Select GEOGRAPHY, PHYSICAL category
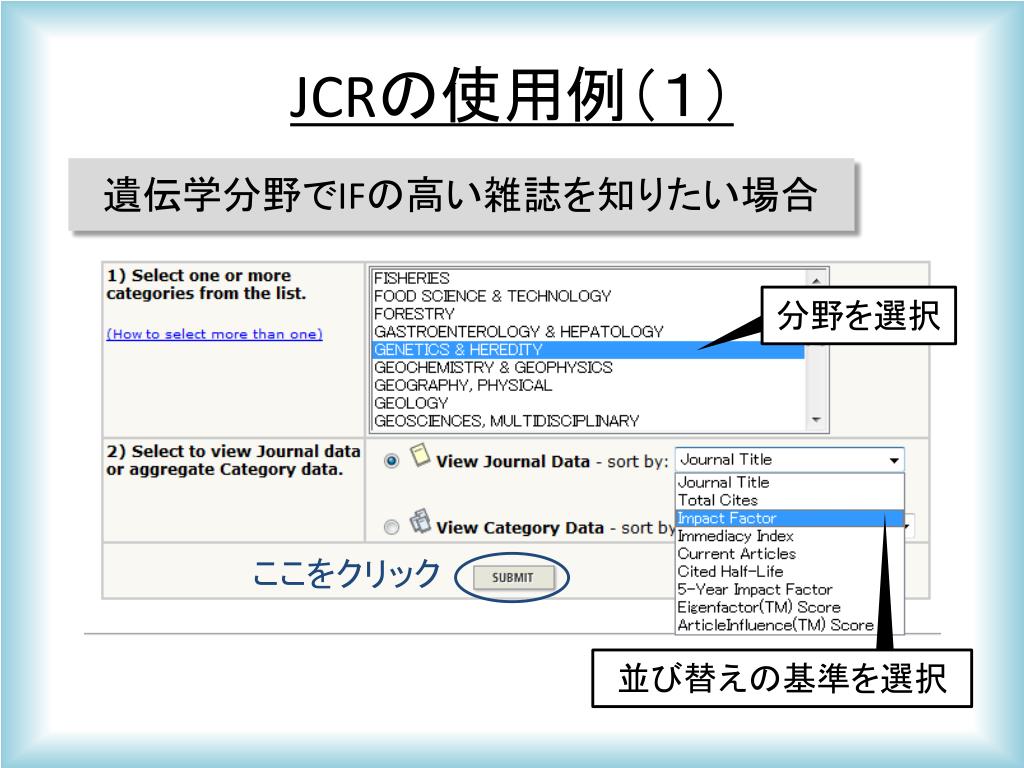Viewport: 1024px width, 768px height. tap(588, 385)
